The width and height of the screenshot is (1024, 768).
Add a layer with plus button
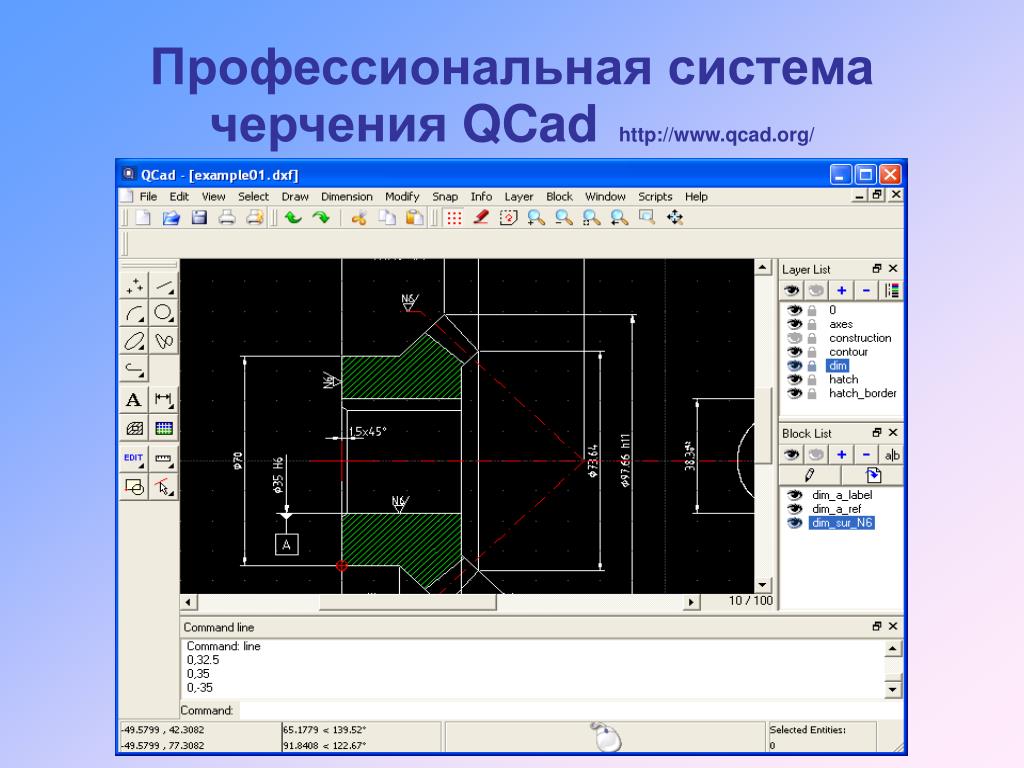click(841, 291)
